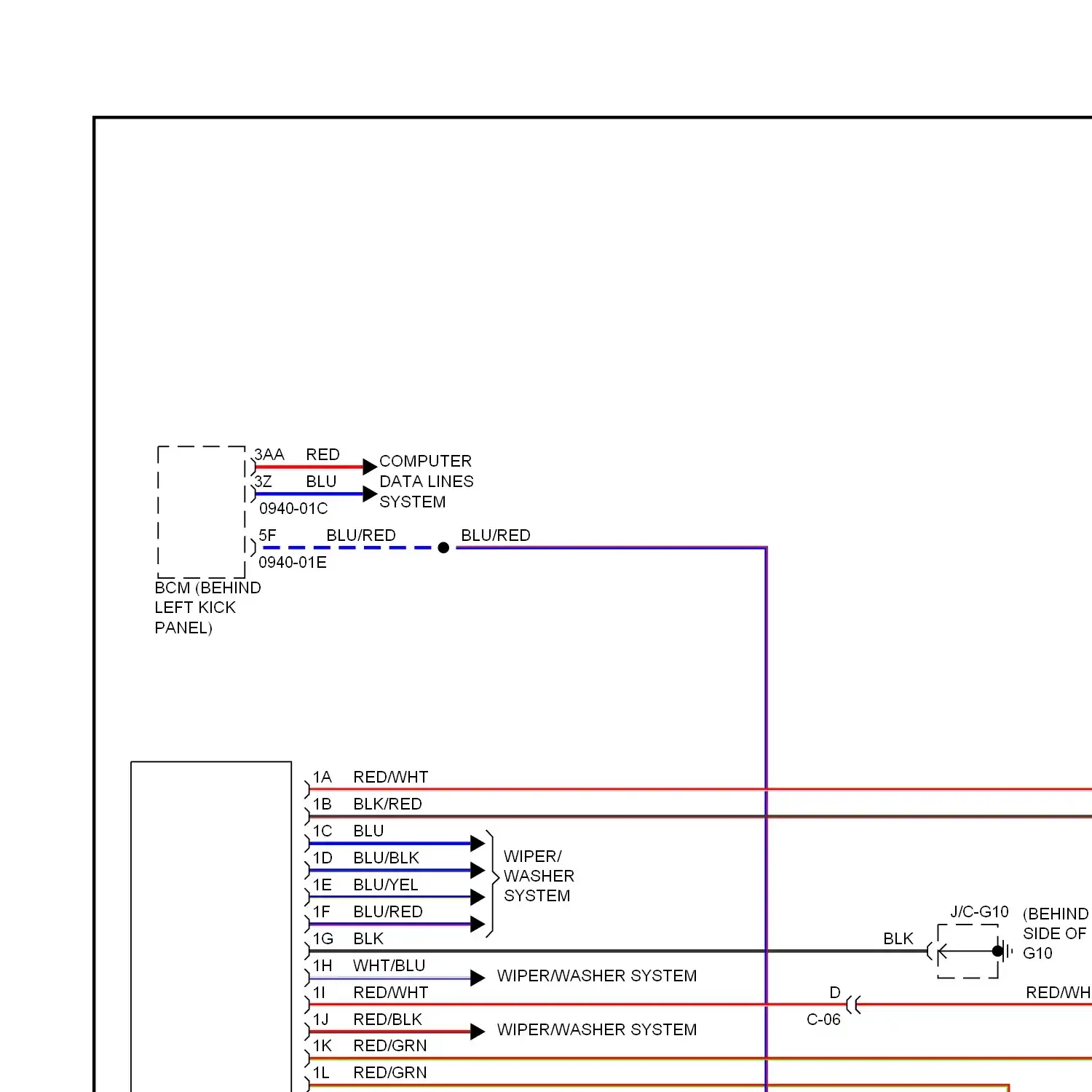Select RED/WHT label on the 1I row

[x=391, y=992]
